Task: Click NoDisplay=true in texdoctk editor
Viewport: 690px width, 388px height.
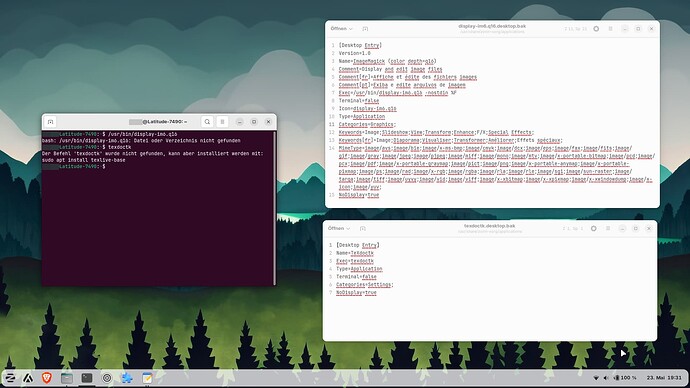Action: [356, 293]
